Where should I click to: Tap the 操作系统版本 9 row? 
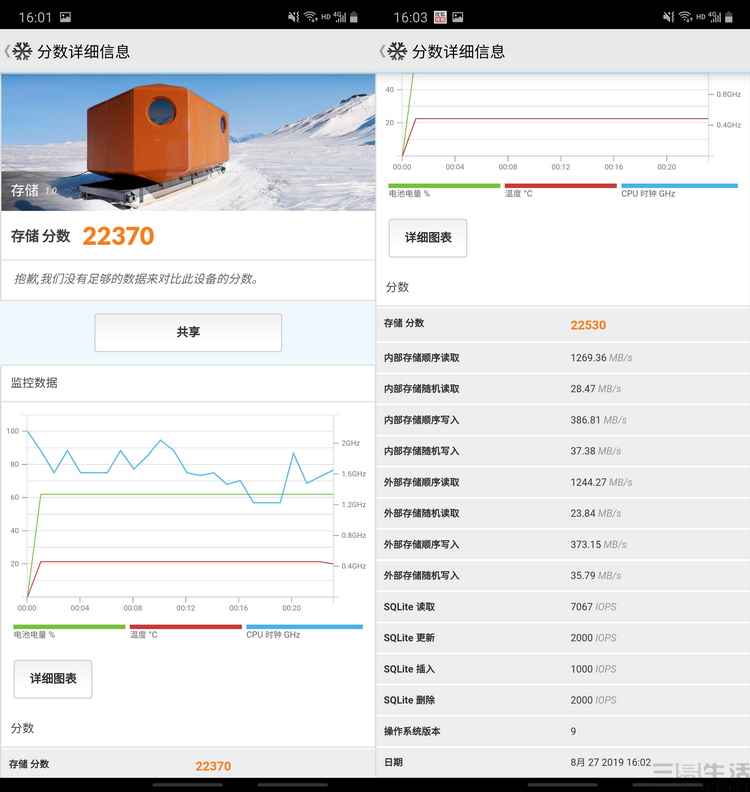[x=563, y=731]
